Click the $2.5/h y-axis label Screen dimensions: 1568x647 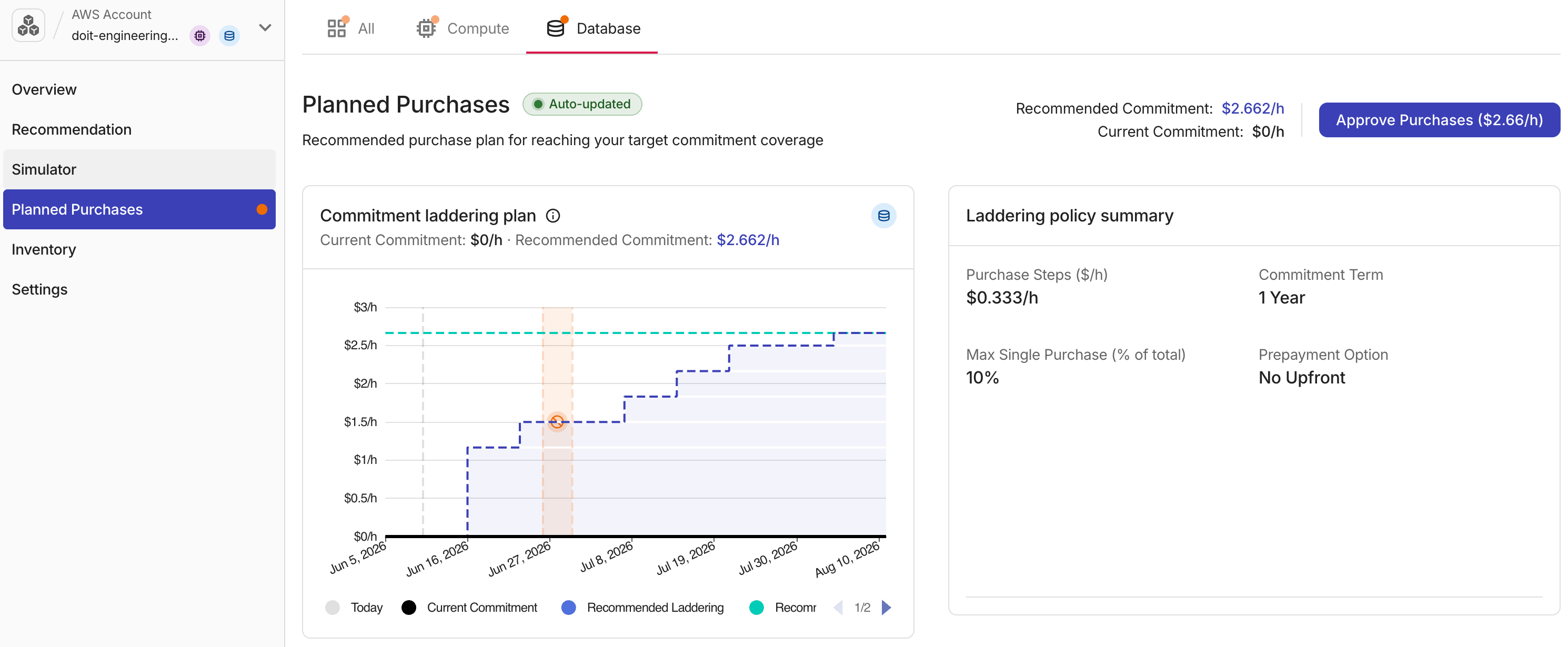[x=360, y=345]
